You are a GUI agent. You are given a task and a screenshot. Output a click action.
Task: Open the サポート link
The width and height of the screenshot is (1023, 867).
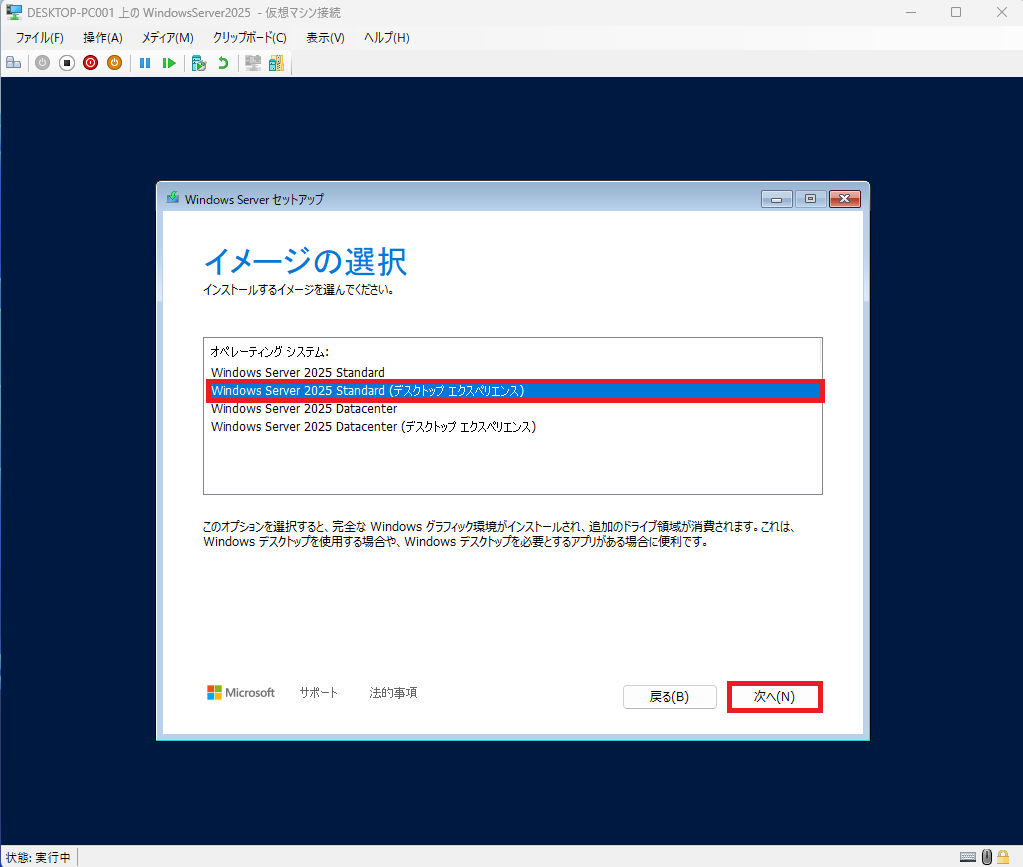[318, 693]
